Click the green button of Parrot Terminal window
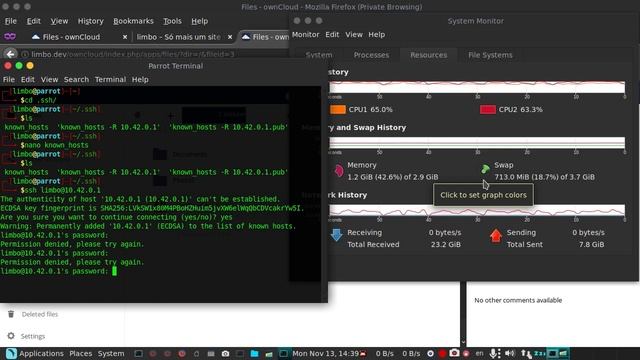 [x=19, y=66]
